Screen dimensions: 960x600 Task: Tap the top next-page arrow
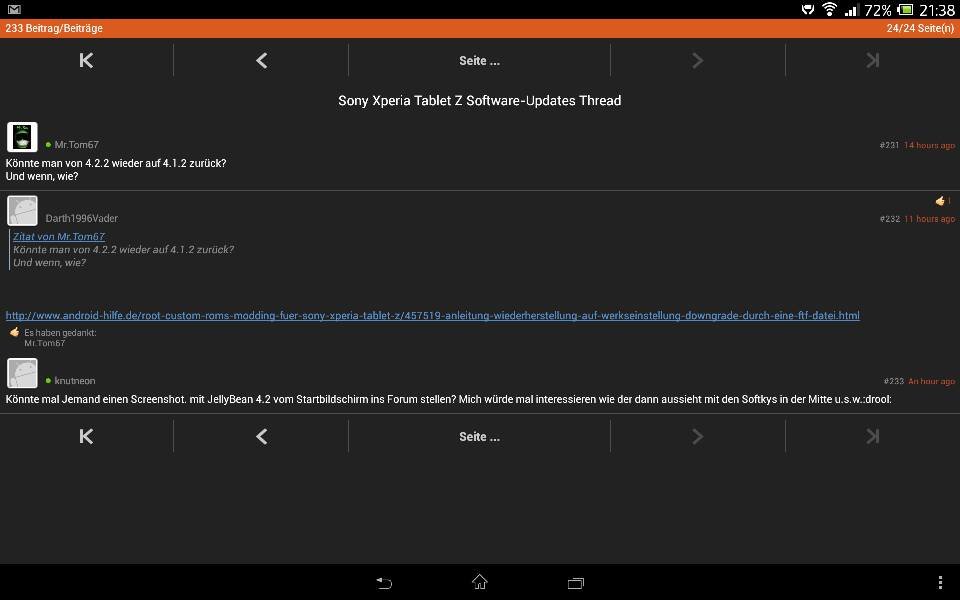(x=697, y=60)
